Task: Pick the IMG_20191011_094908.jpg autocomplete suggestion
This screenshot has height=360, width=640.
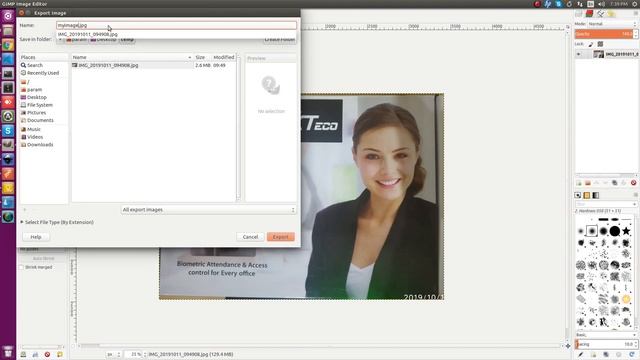Action: click(x=88, y=34)
